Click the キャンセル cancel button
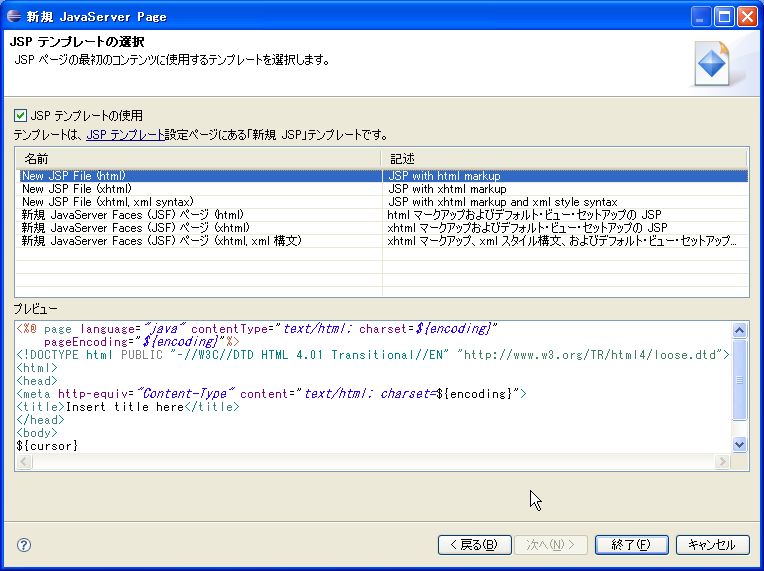 click(x=712, y=545)
